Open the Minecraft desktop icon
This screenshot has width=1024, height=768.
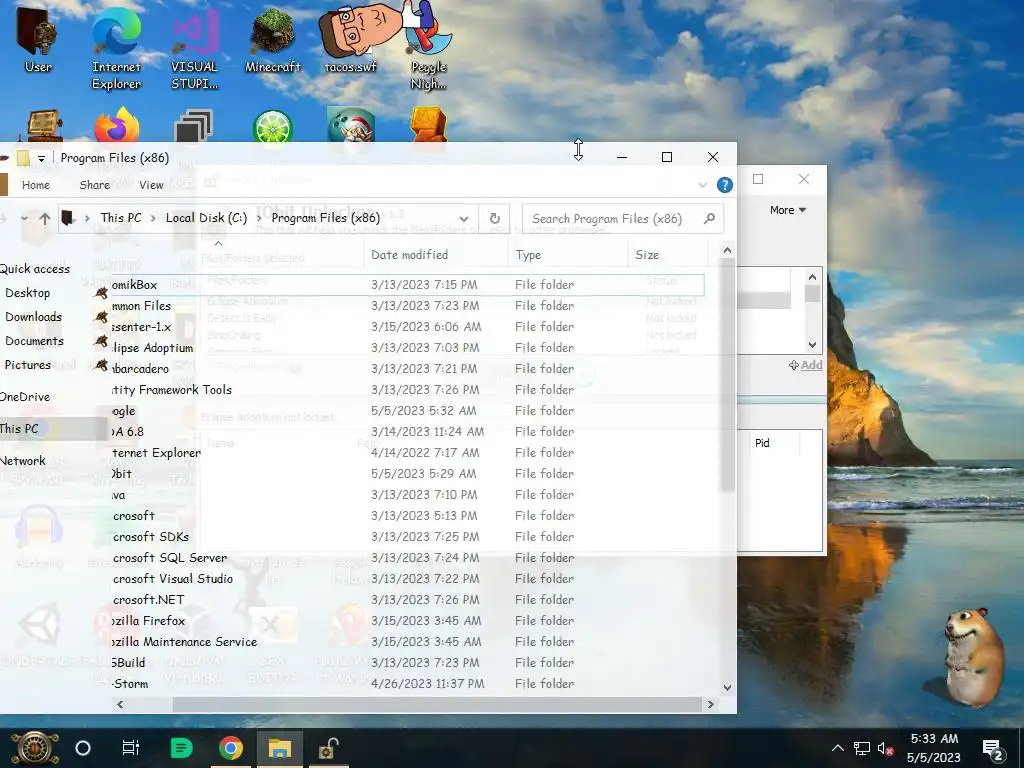[x=272, y=40]
